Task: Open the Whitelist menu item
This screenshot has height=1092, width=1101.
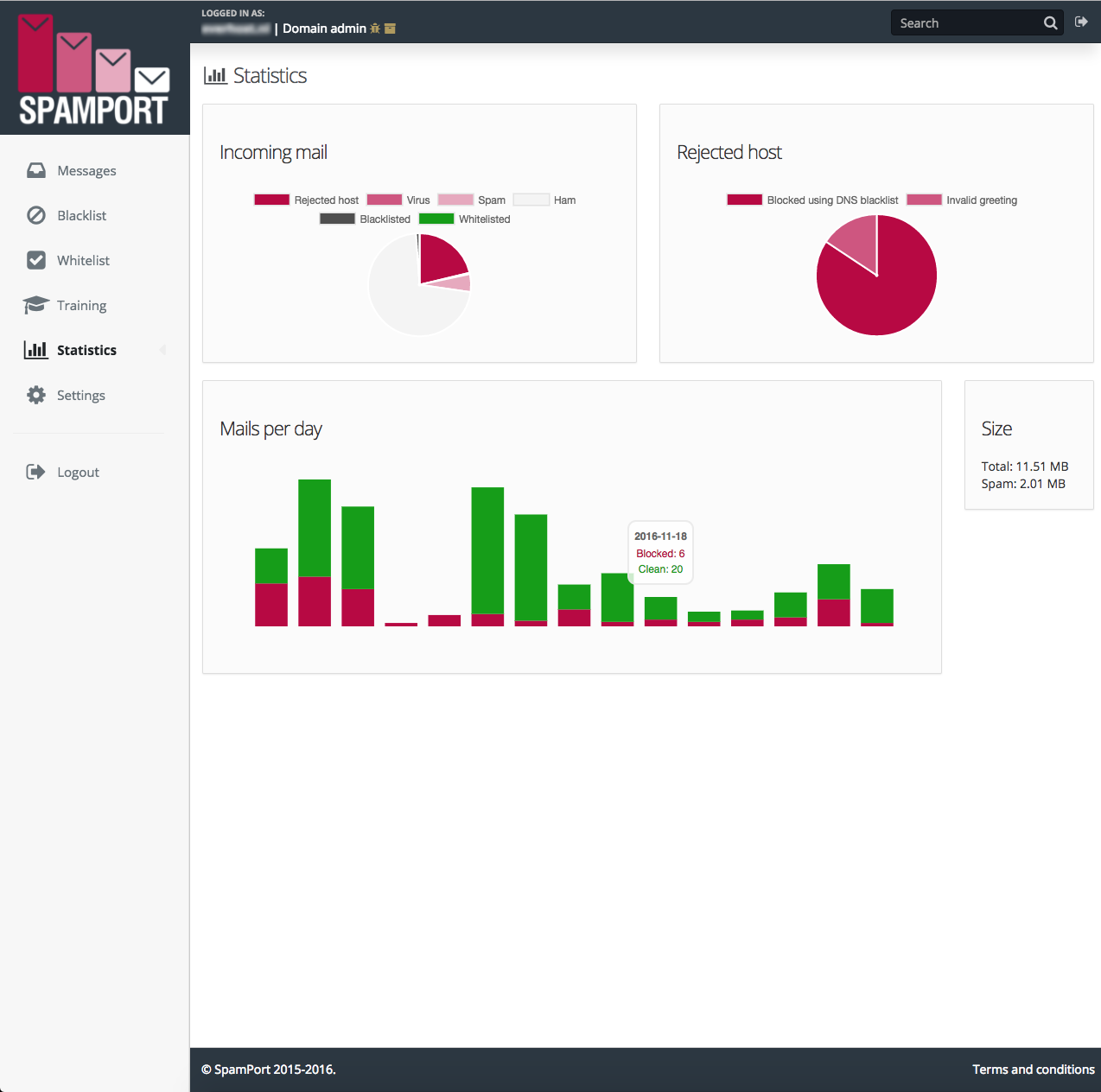Action: coord(83,260)
